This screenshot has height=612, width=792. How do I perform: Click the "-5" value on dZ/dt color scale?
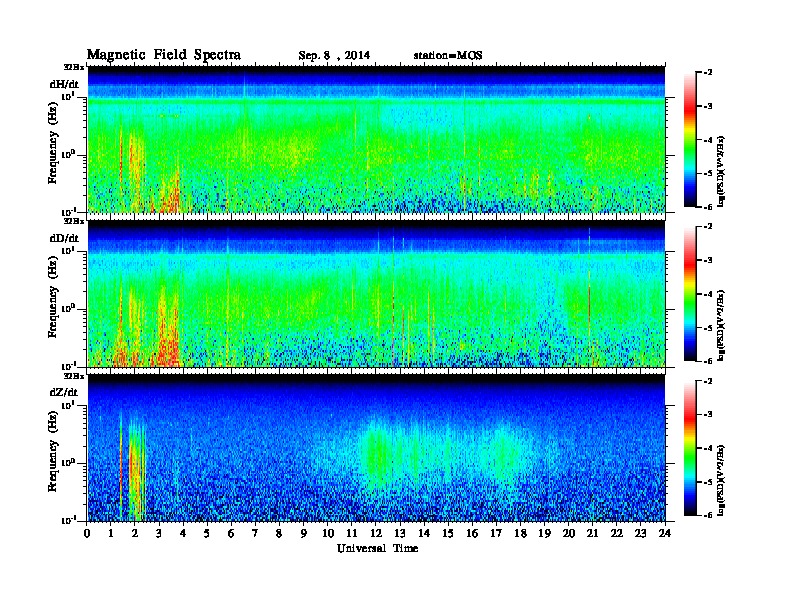[708, 482]
